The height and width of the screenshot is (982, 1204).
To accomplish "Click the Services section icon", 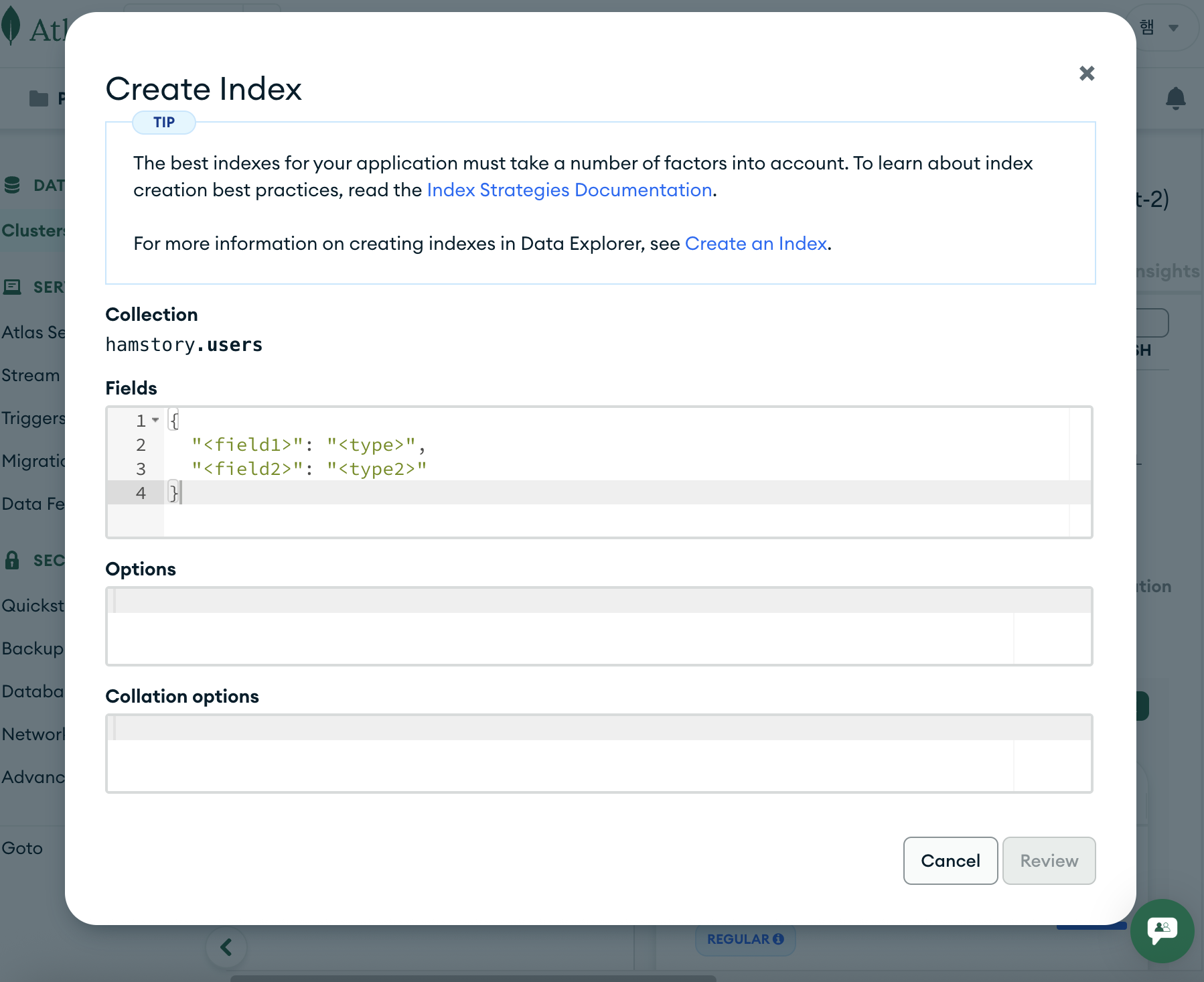I will [12, 287].
